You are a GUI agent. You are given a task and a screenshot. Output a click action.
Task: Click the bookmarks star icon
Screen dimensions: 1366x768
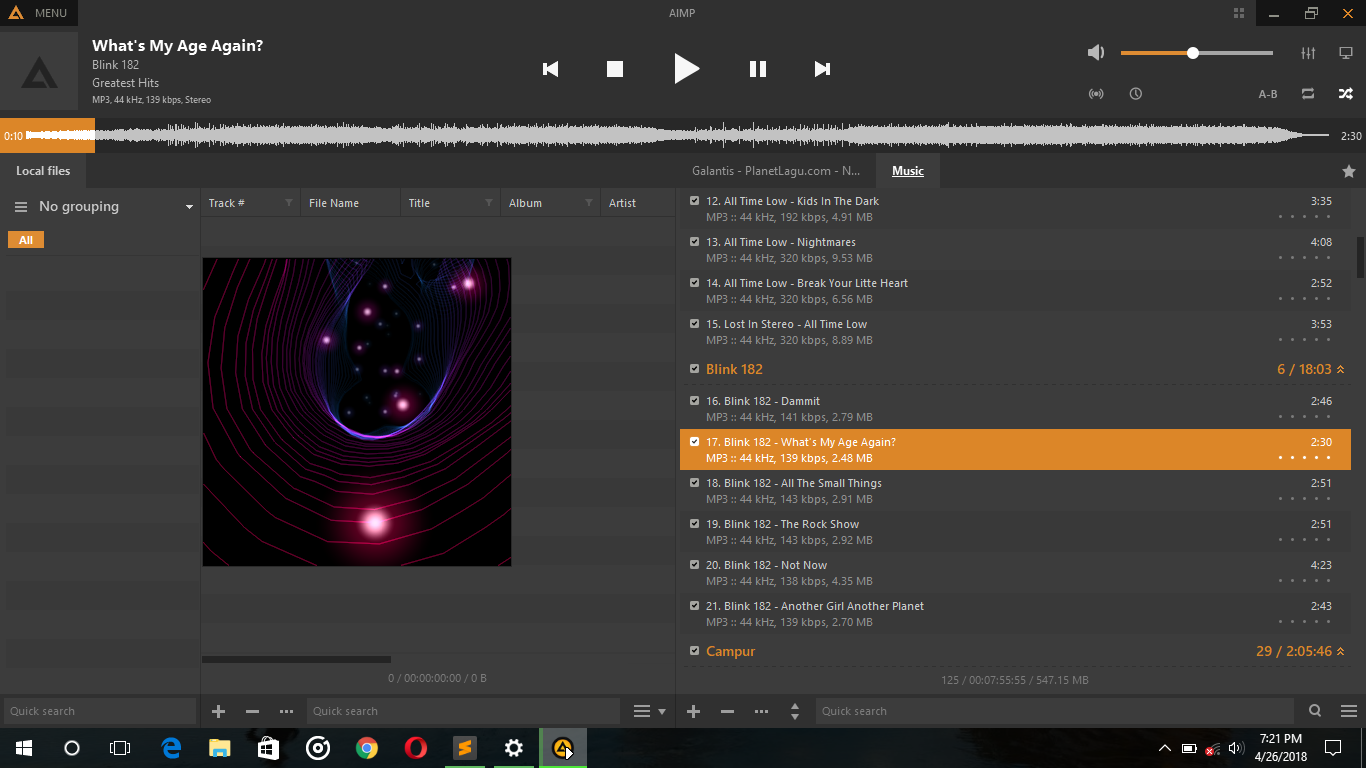(x=1349, y=171)
